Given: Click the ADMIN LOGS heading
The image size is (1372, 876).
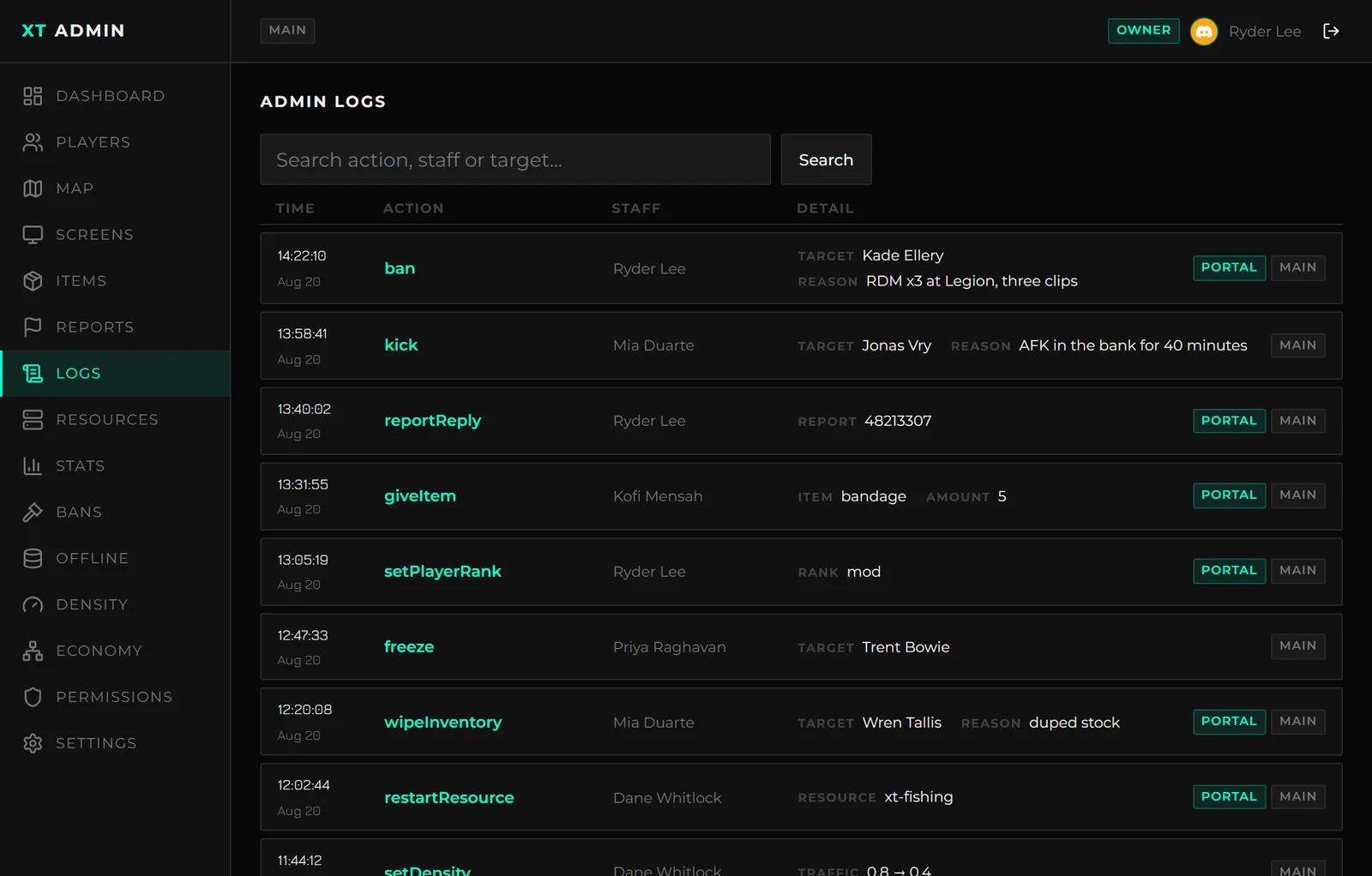Looking at the screenshot, I should [323, 101].
